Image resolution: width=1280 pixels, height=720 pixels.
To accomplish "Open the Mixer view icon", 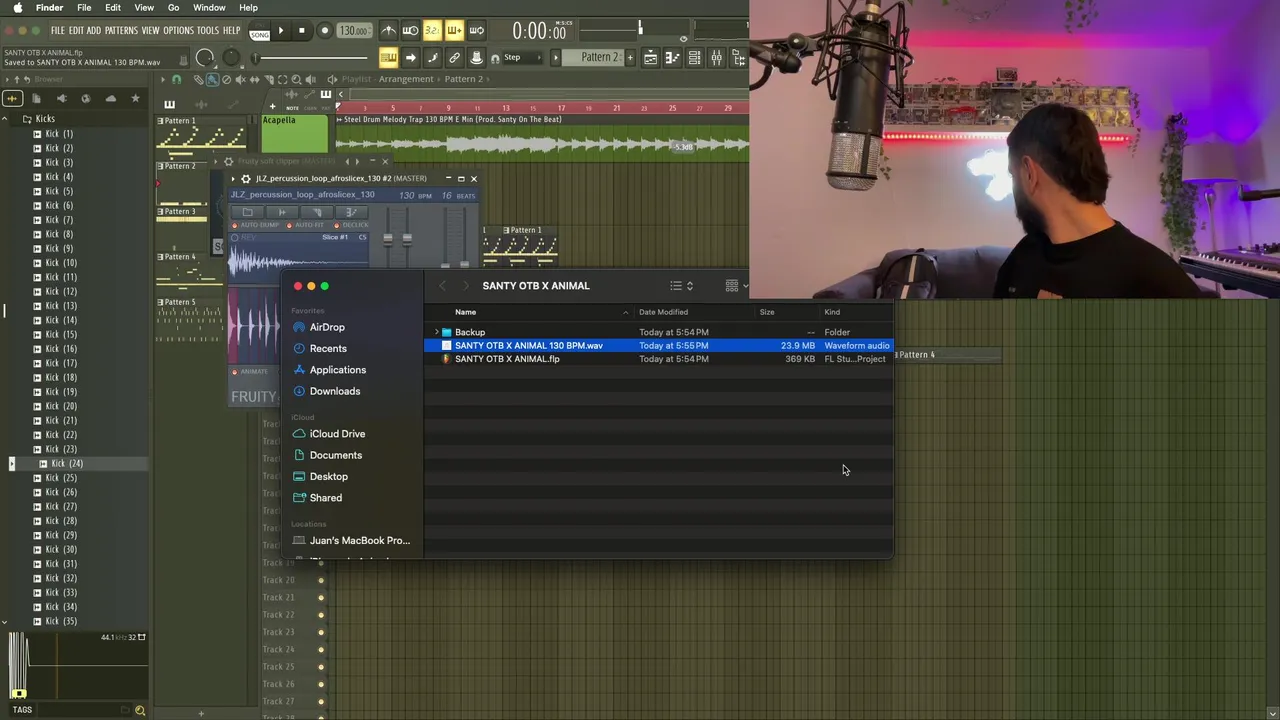I will (x=716, y=58).
